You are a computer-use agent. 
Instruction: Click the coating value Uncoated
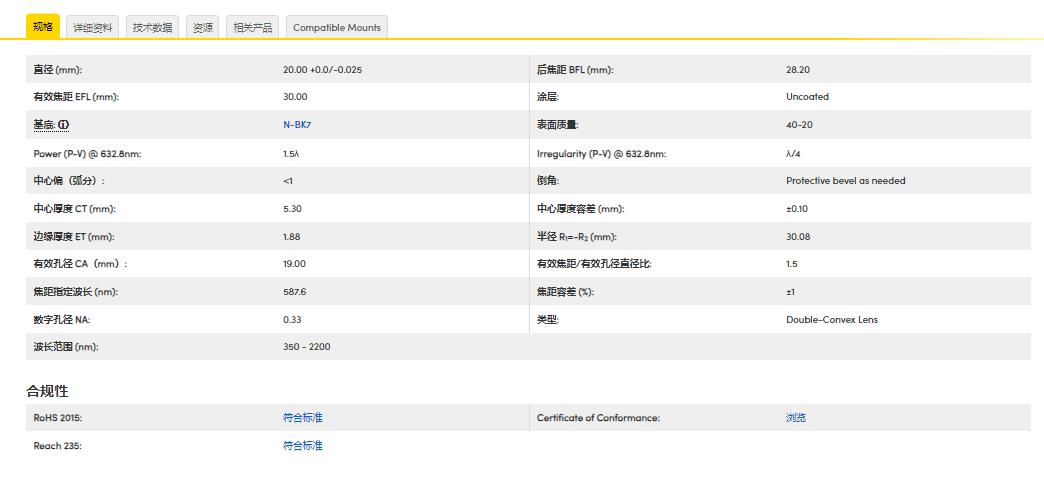tap(807, 97)
